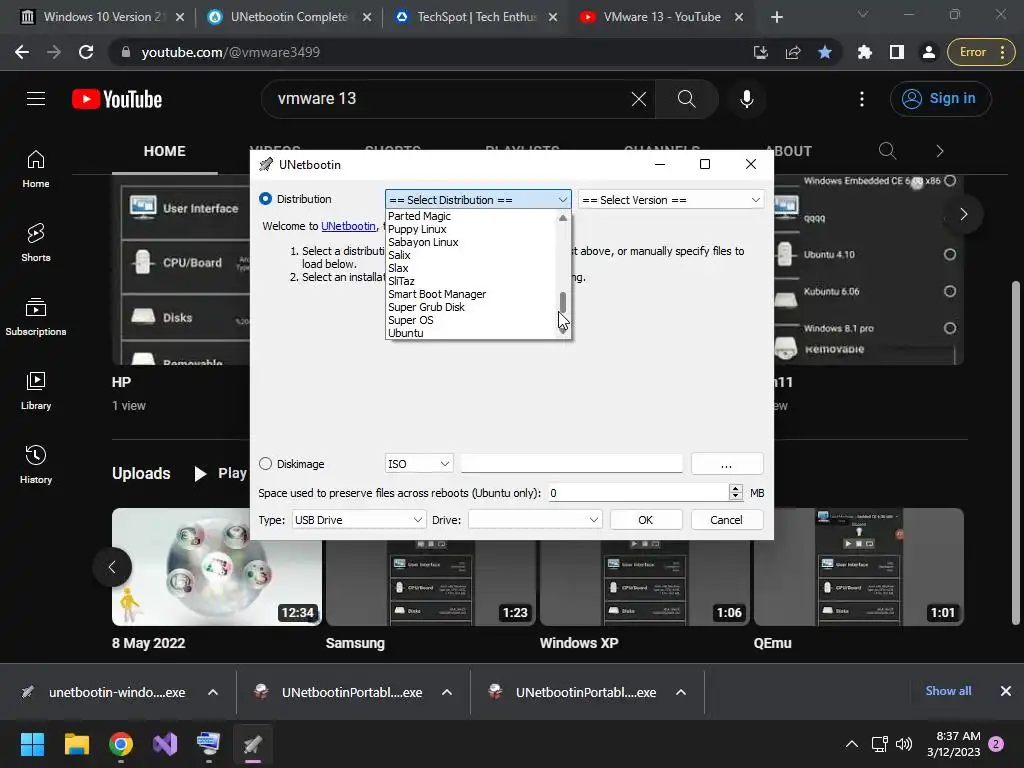Expand options for unetbootin-windo....exe download
The image size is (1024, 768).
click(213, 692)
